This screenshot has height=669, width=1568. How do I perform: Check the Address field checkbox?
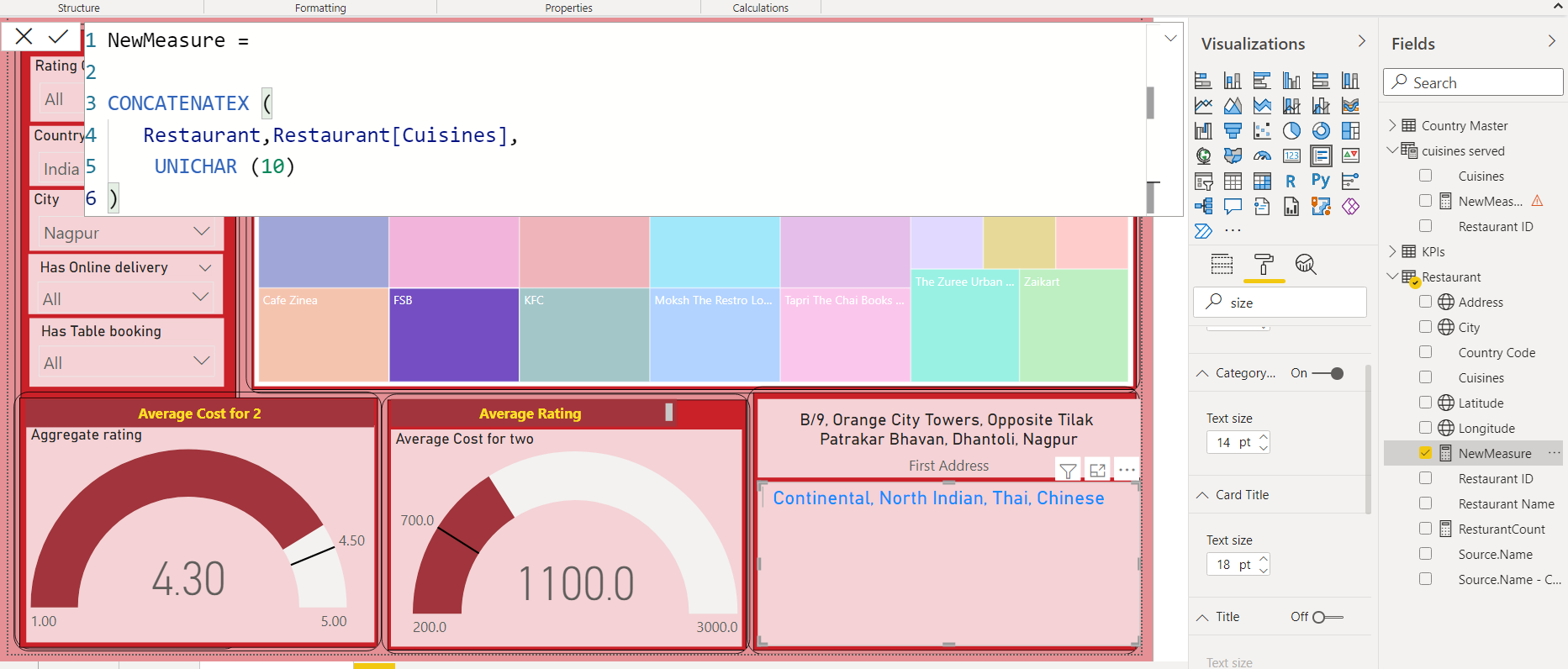click(1425, 302)
